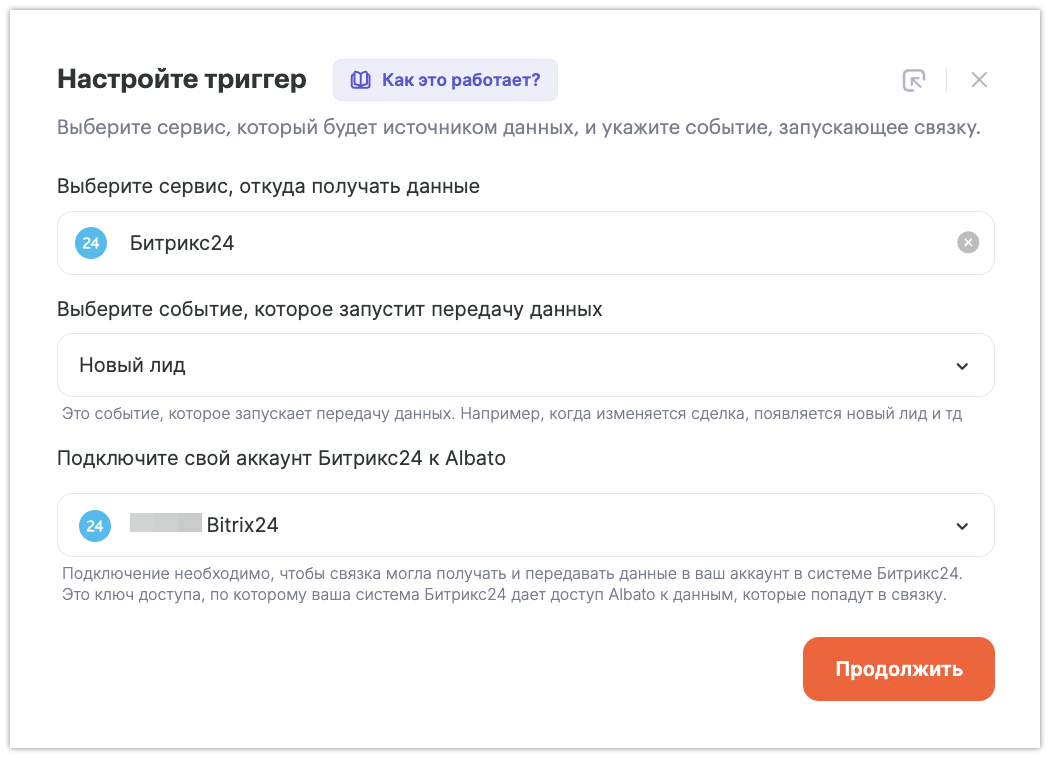Expand the account list using its chevron
The image size is (1050, 758).
coord(962,526)
